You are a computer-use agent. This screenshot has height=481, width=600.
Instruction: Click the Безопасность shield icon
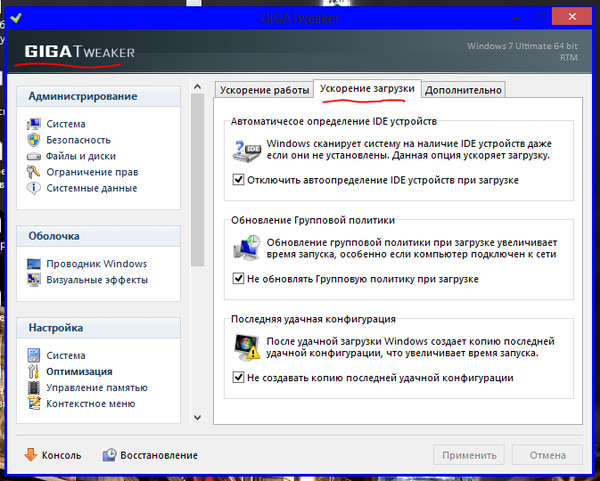[x=34, y=140]
